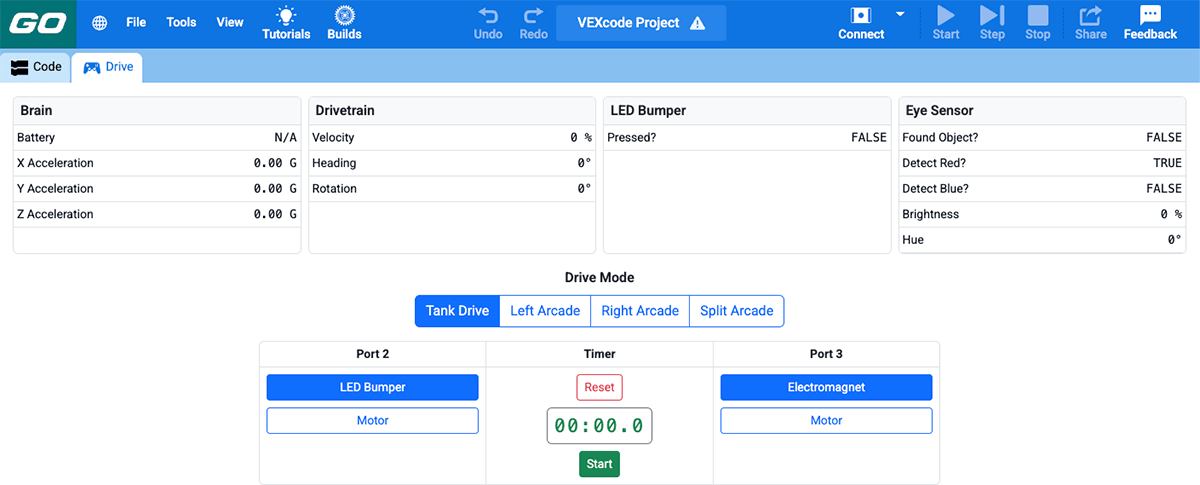1200x485 pixels.
Task: Open the View menu
Action: (x=230, y=22)
